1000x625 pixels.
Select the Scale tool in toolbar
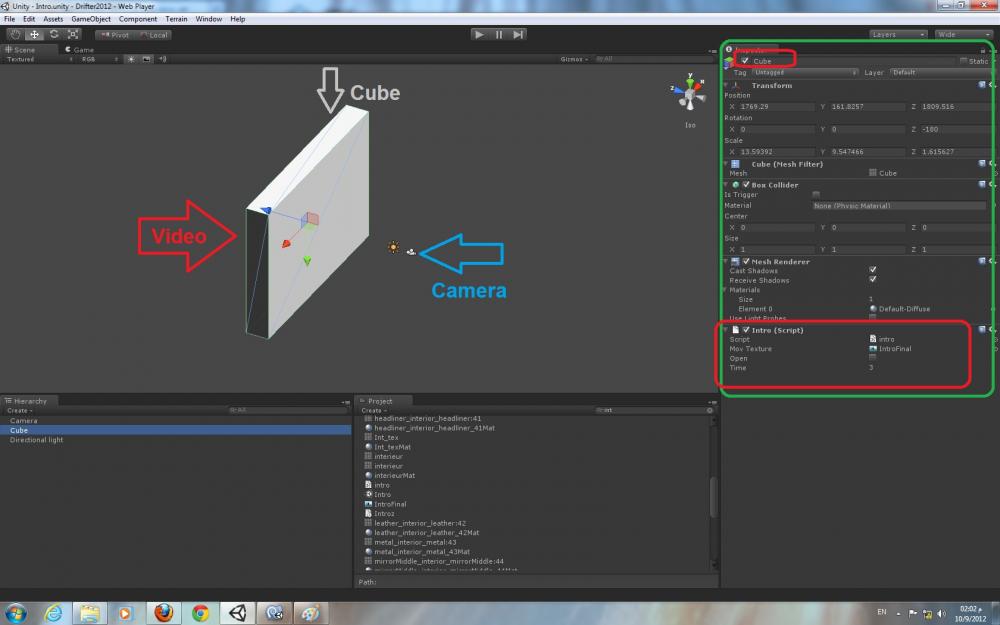point(73,34)
